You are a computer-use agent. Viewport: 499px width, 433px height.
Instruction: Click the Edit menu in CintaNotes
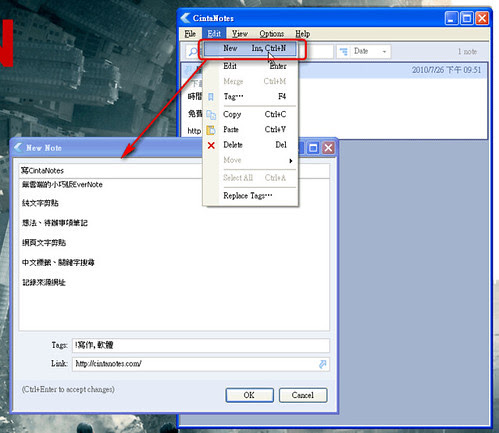pos(214,34)
